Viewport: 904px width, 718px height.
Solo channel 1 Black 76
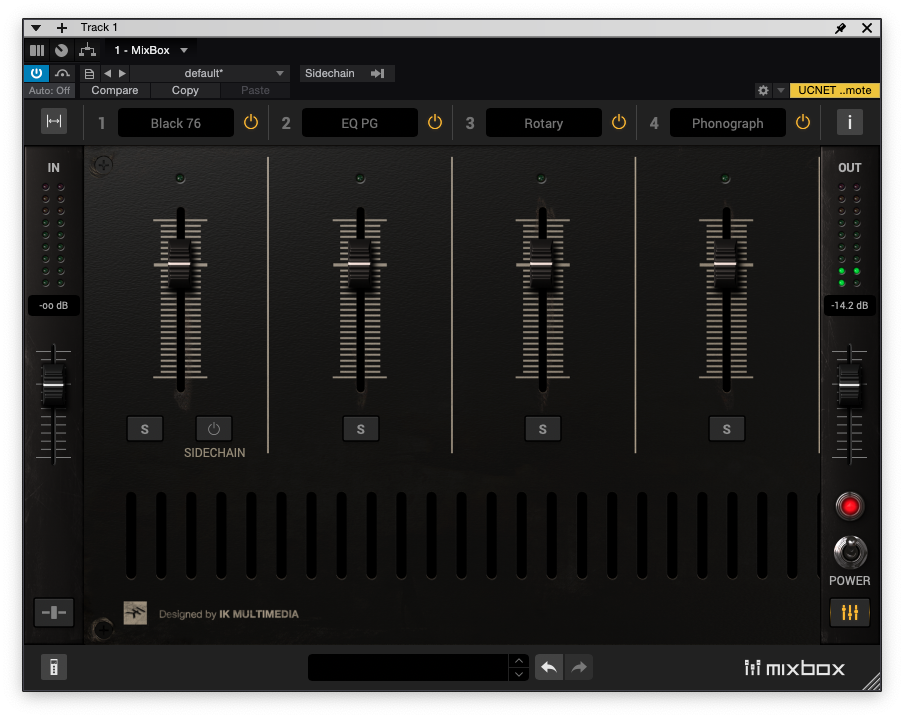145,429
